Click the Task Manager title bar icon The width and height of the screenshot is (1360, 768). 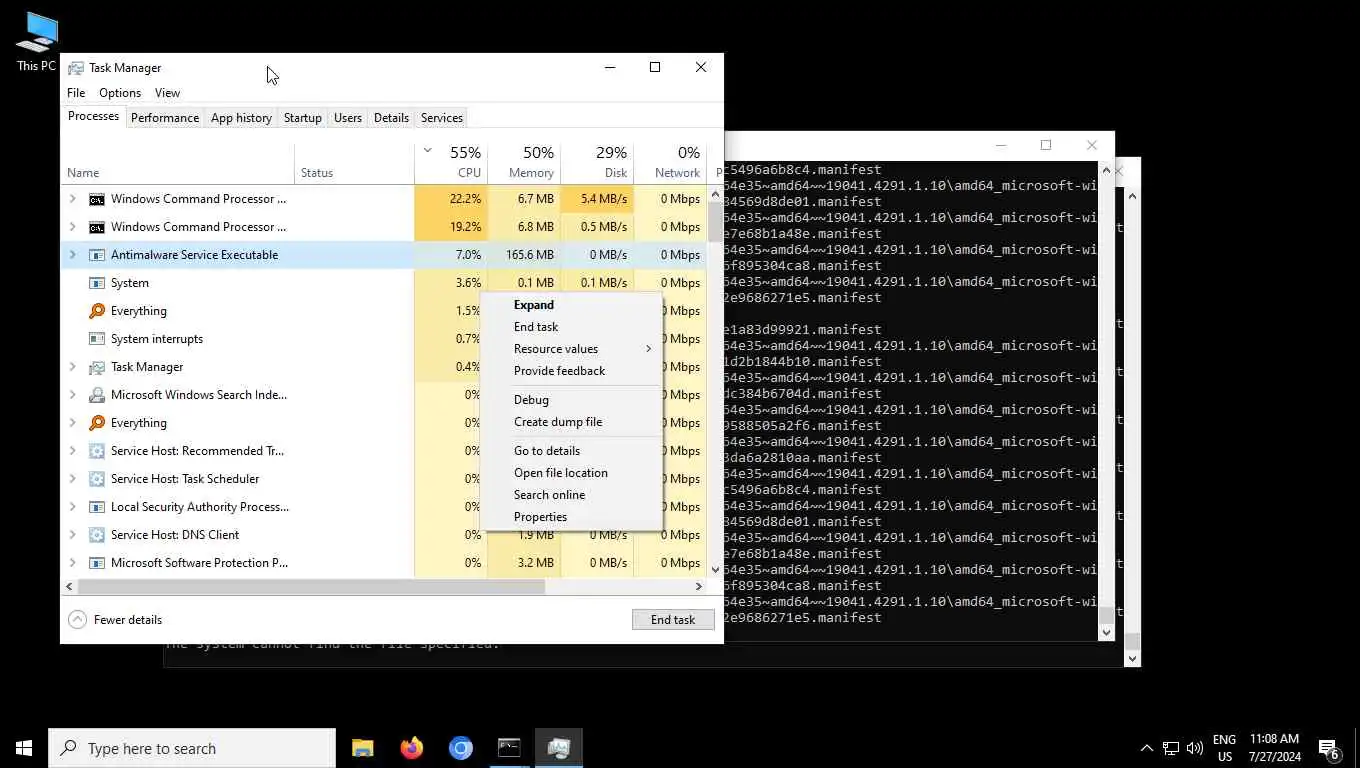click(x=76, y=68)
